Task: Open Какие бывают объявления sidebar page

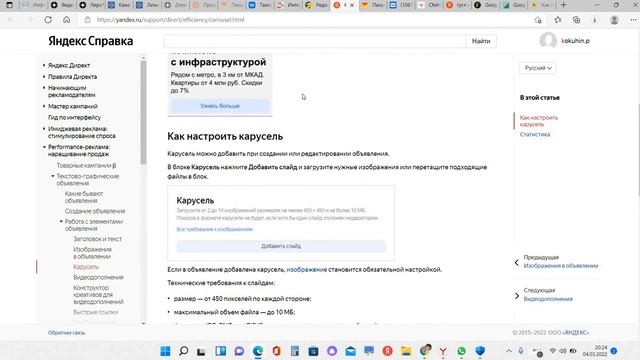Action: (x=84, y=197)
